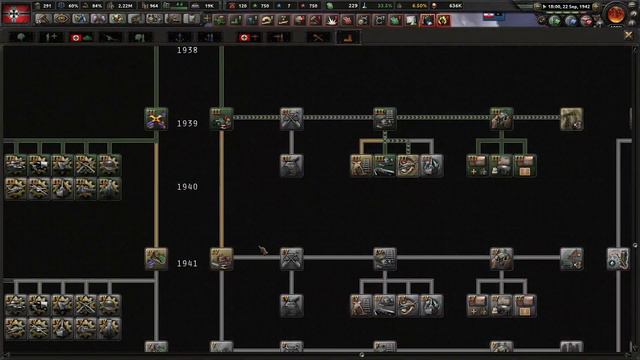Click the horizontal scrollbar handle below the tree

pos(362,355)
